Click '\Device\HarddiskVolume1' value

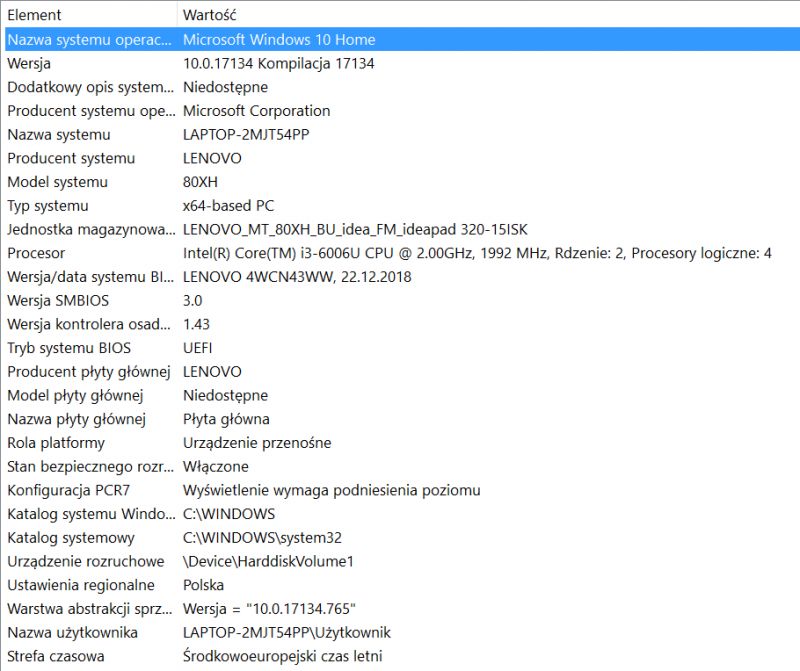pos(268,562)
